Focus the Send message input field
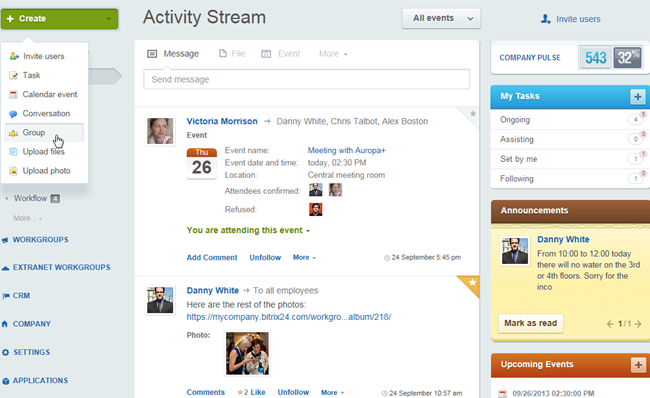This screenshot has width=650, height=398. pos(307,79)
